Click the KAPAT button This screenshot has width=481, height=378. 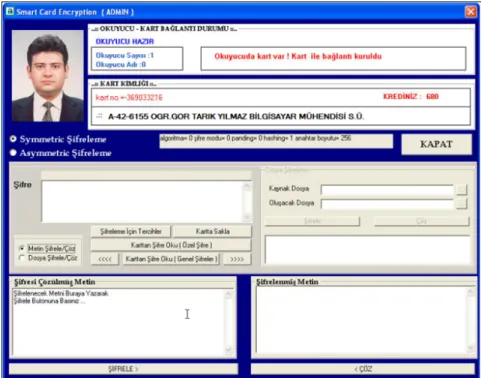pyautogui.click(x=436, y=144)
